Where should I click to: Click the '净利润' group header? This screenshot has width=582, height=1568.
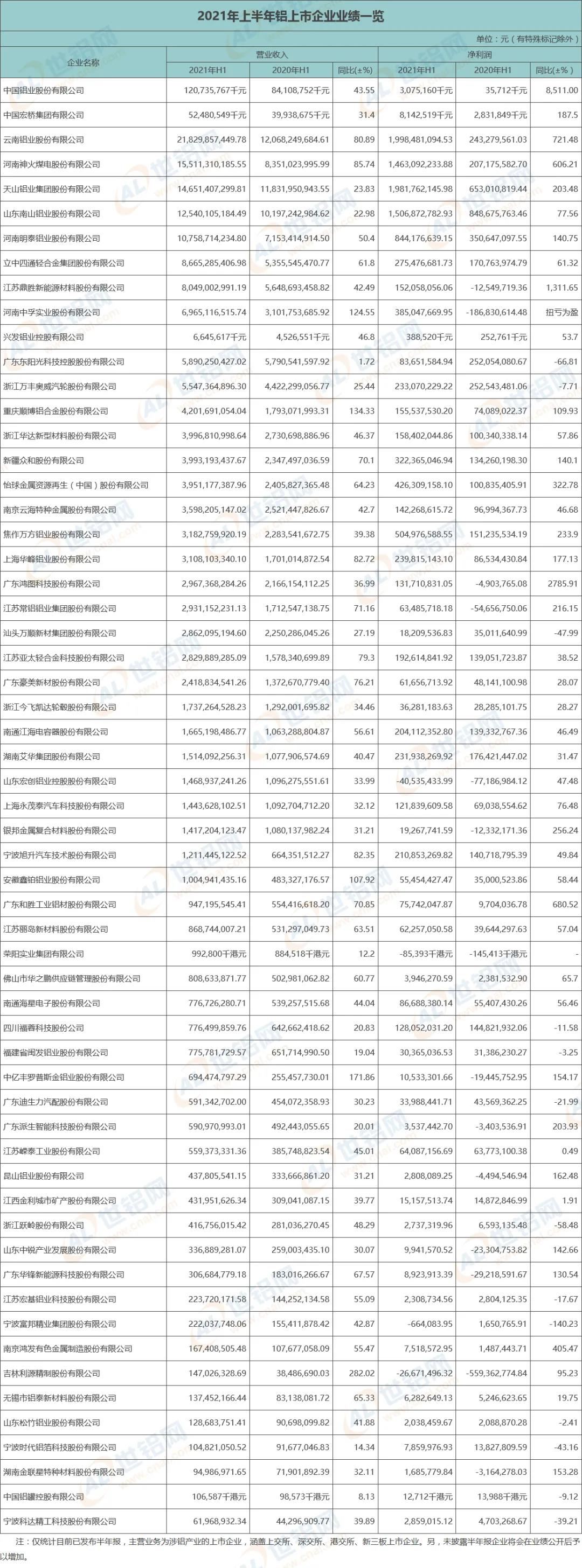[x=480, y=55]
